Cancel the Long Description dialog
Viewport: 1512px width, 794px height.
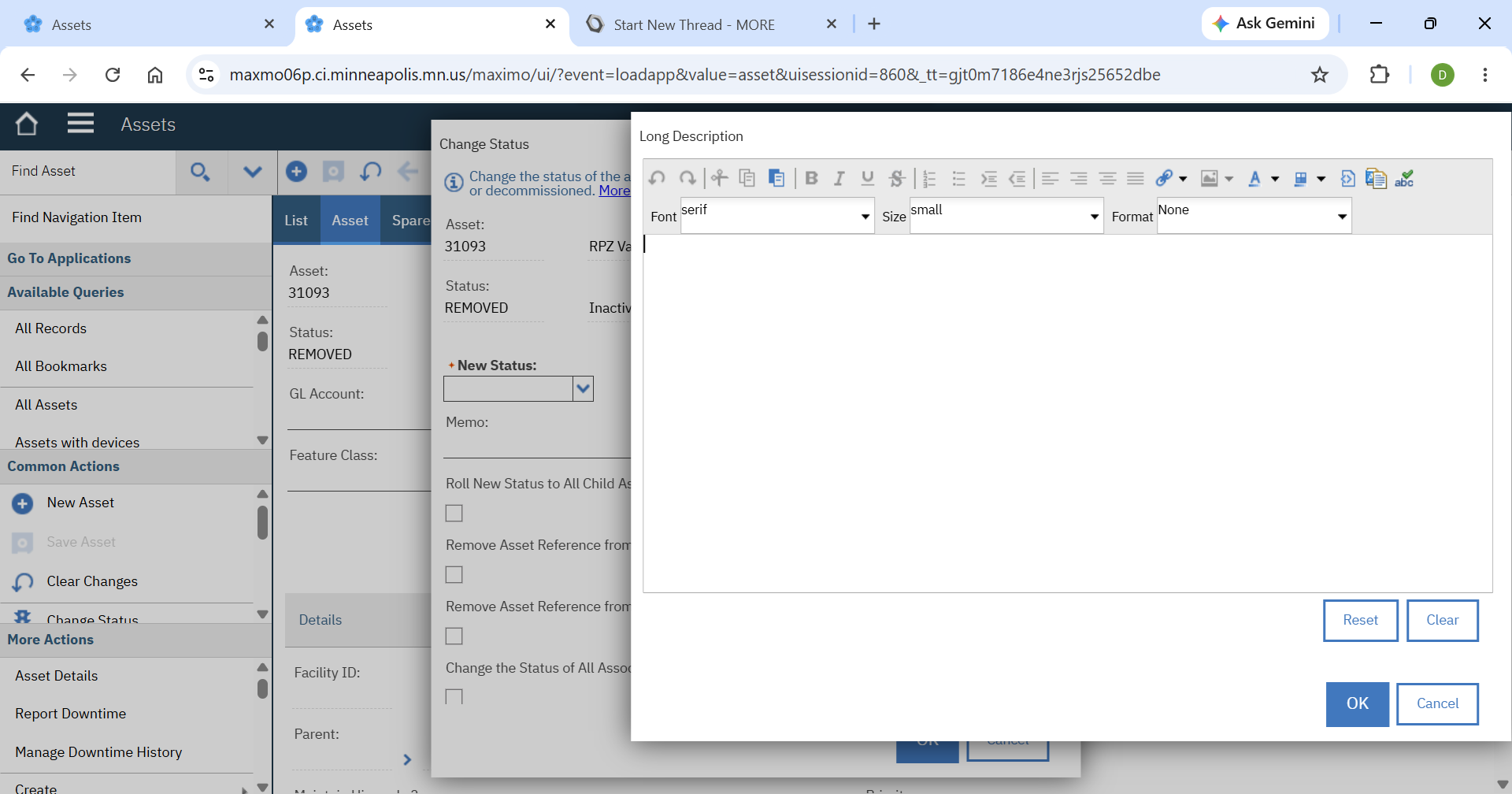1437,703
